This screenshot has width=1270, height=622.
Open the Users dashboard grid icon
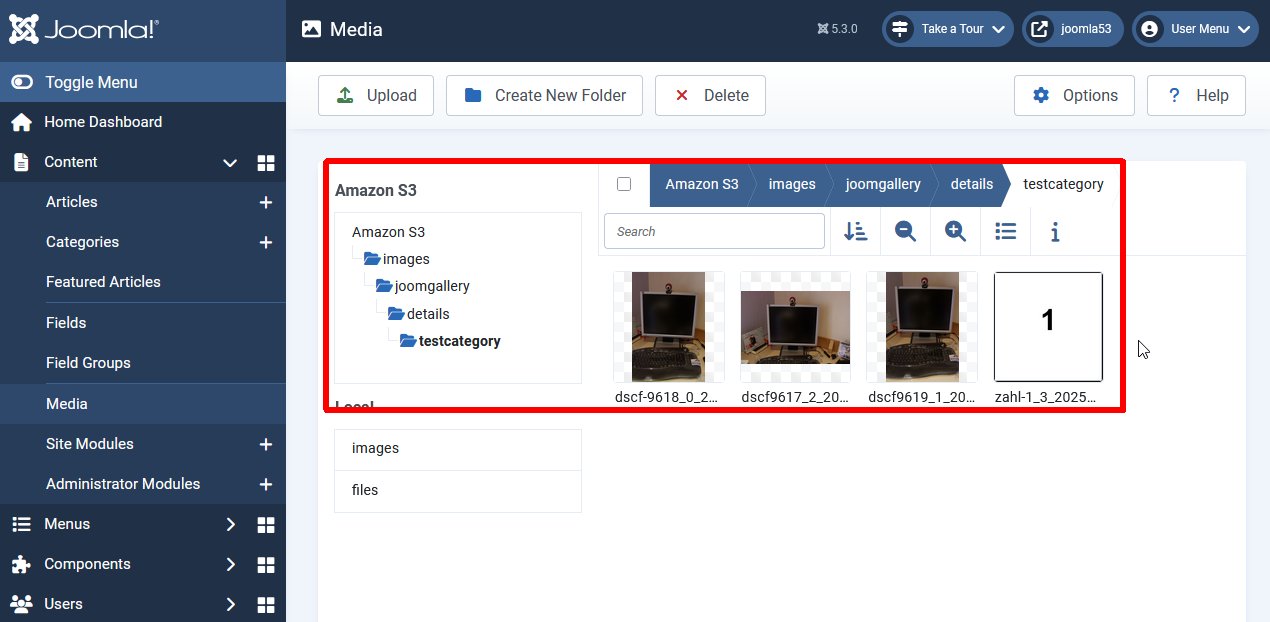(266, 604)
